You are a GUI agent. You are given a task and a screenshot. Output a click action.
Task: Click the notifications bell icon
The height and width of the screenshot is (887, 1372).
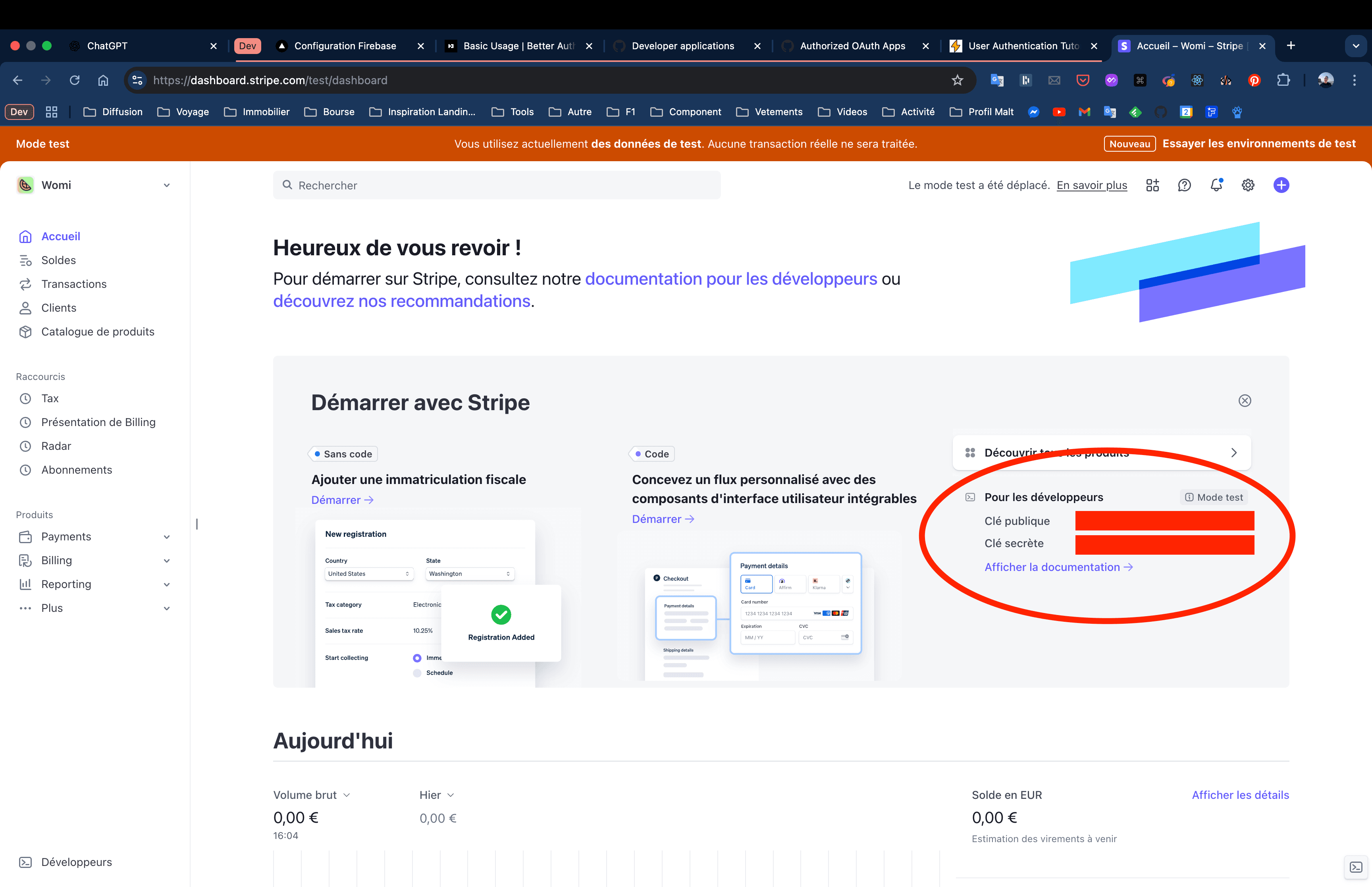tap(1216, 185)
